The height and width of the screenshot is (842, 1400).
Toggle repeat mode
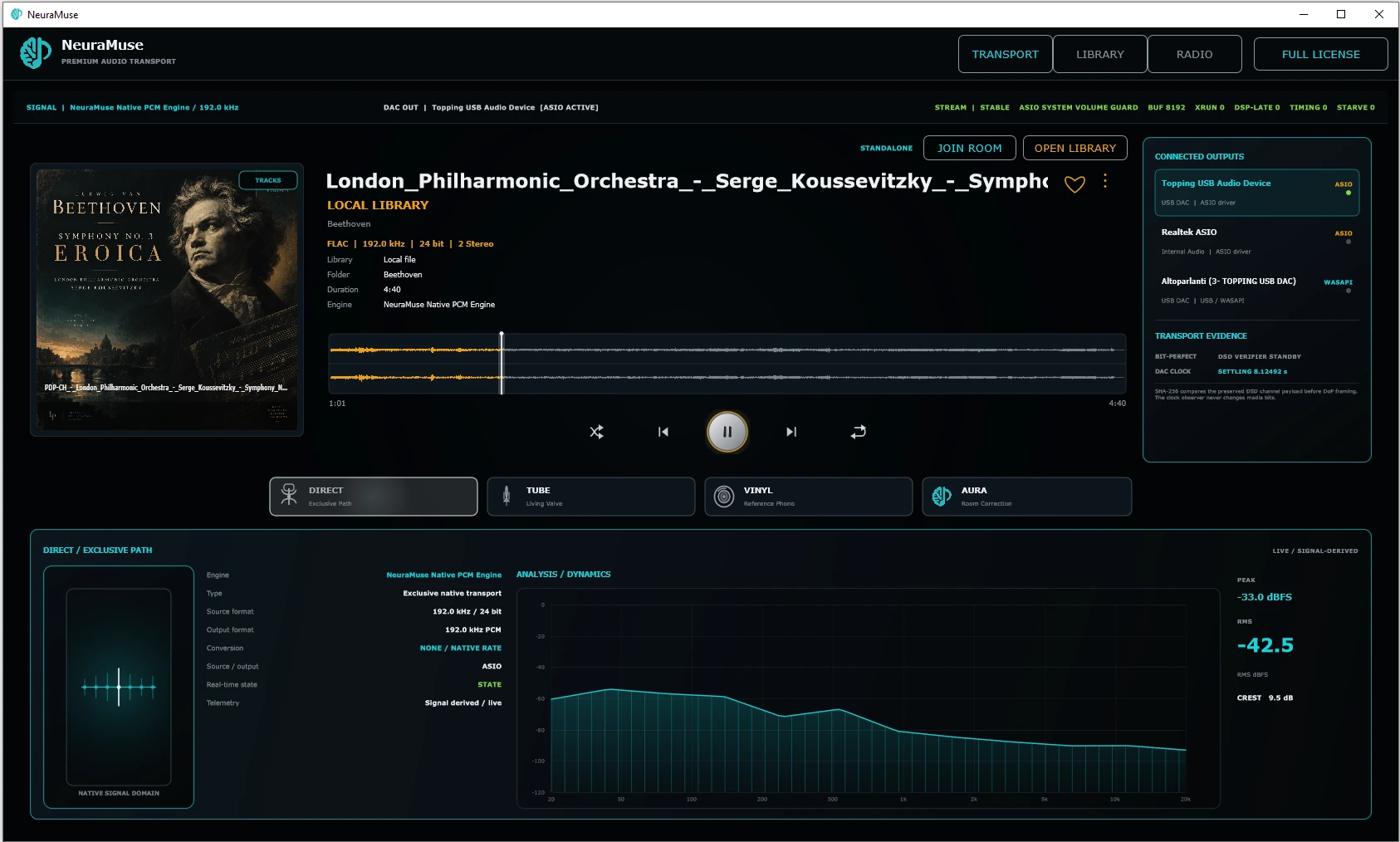(859, 432)
